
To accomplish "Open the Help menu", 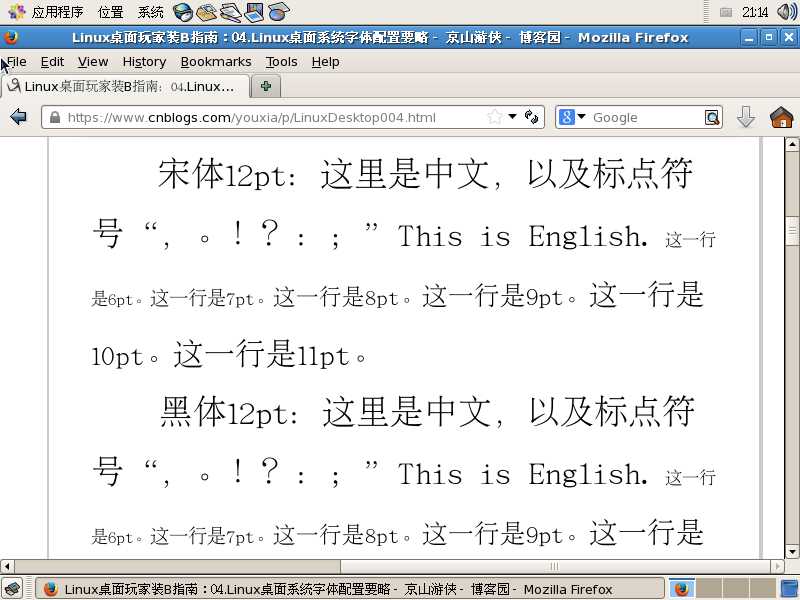I will pos(326,62).
